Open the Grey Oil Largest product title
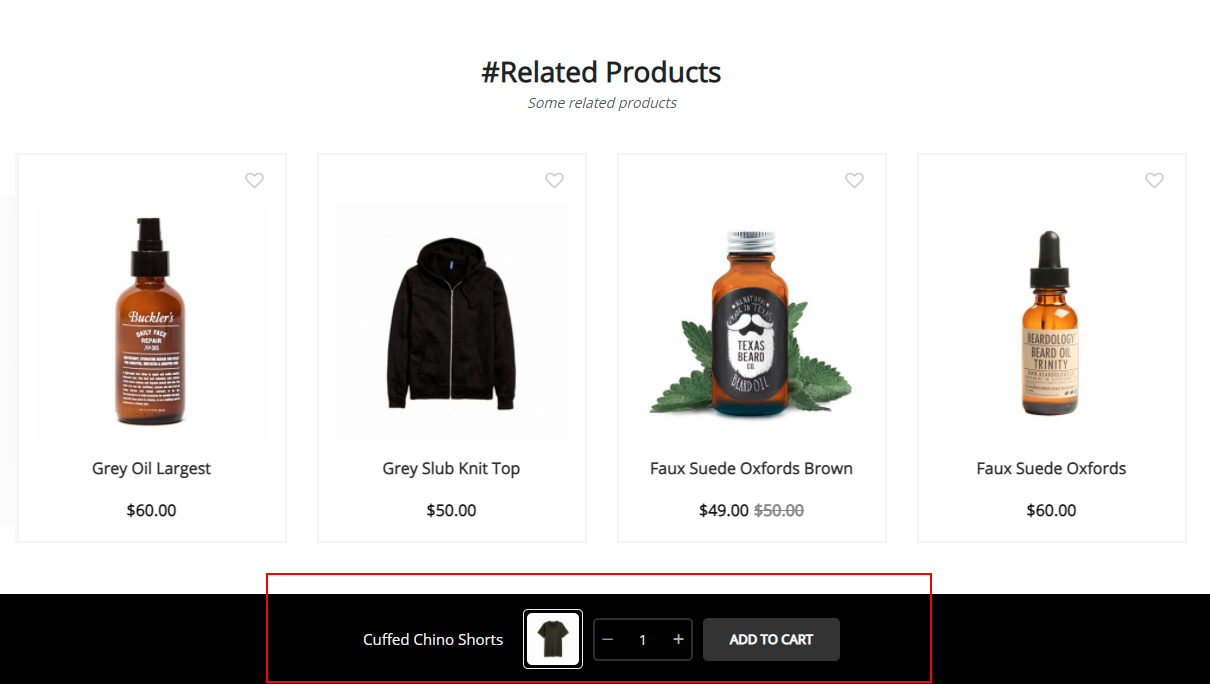This screenshot has width=1210, height=684. click(152, 468)
